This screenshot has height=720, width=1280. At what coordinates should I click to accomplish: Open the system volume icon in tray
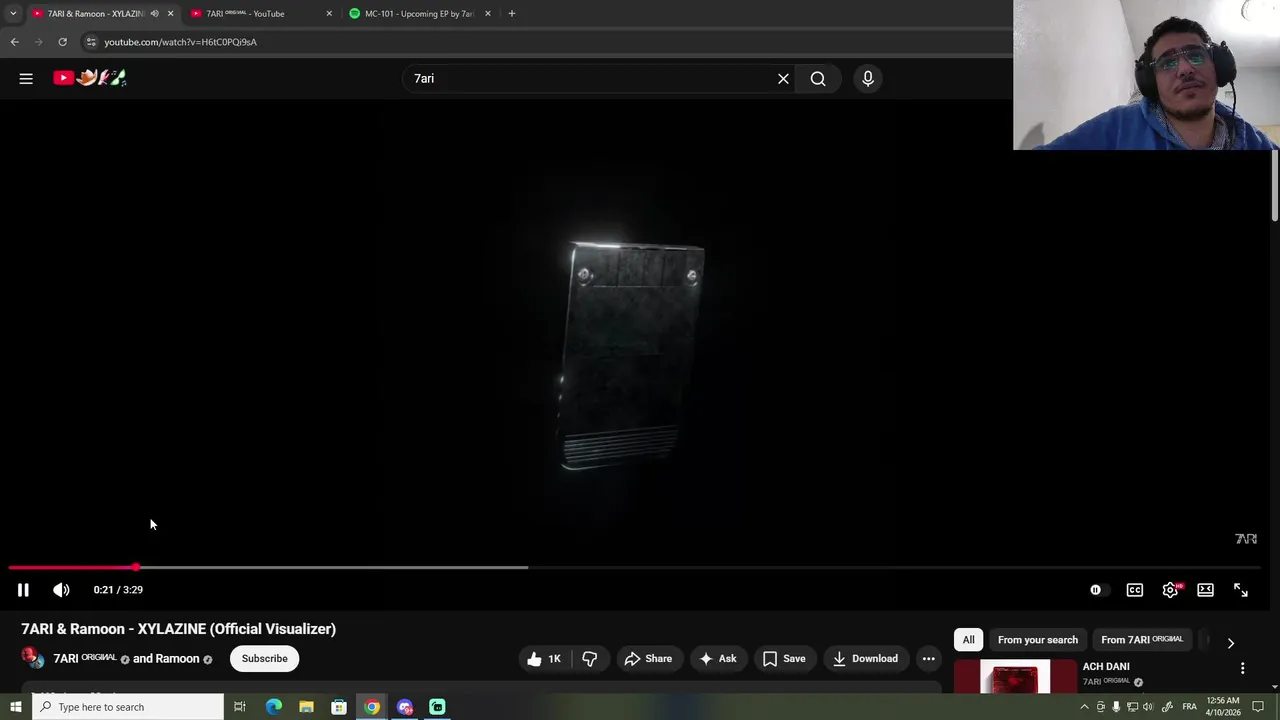tap(1149, 707)
